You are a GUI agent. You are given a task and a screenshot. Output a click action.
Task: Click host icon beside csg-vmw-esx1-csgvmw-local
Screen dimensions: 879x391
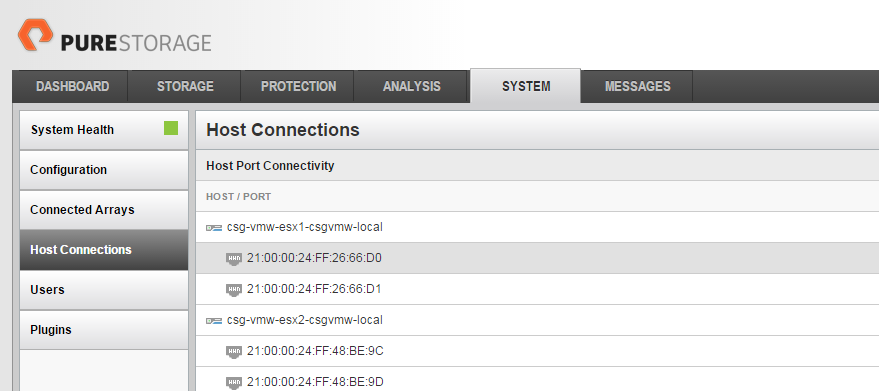click(x=214, y=228)
